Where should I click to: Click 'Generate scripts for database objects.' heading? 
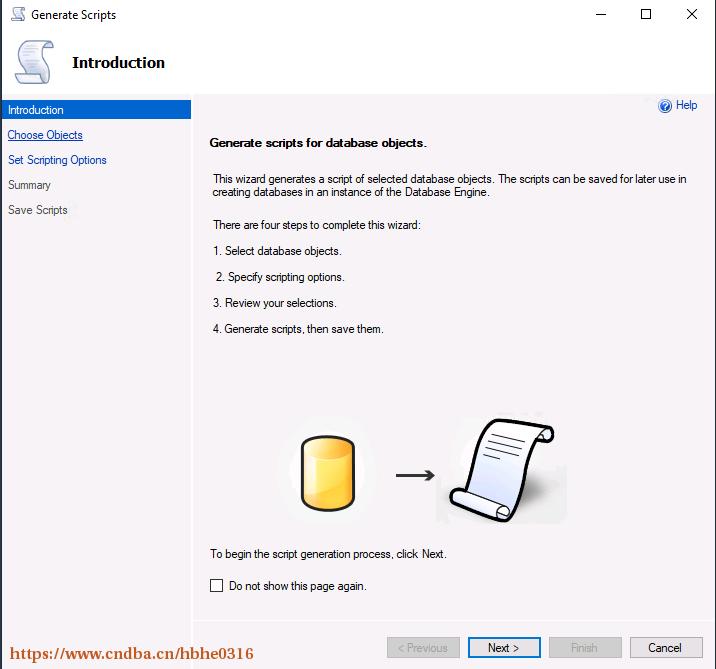(318, 143)
